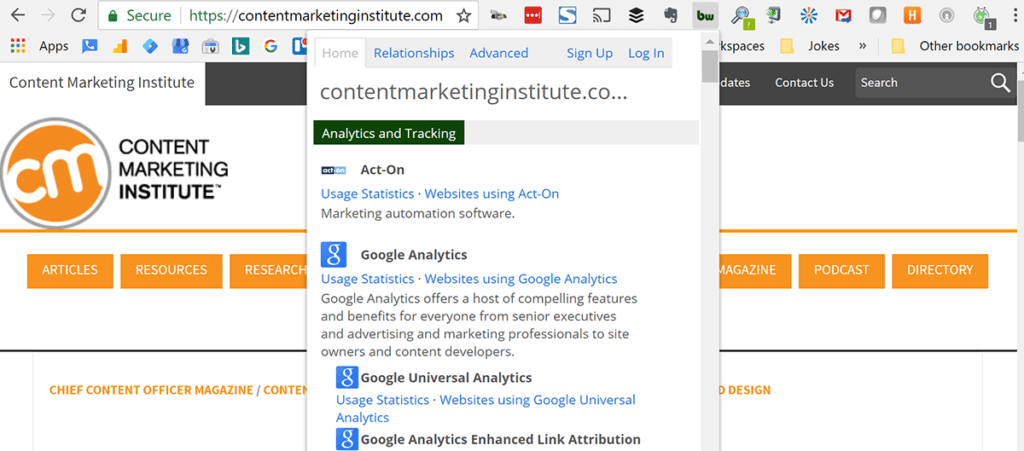1024x451 pixels.
Task: Expand the bookmarks overflow chevron
Action: [863, 46]
